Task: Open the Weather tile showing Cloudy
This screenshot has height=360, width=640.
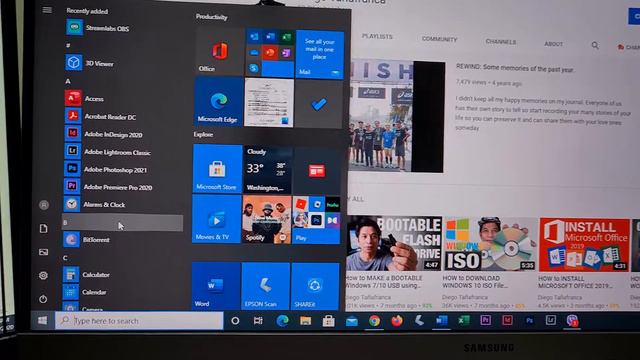Action: point(267,170)
